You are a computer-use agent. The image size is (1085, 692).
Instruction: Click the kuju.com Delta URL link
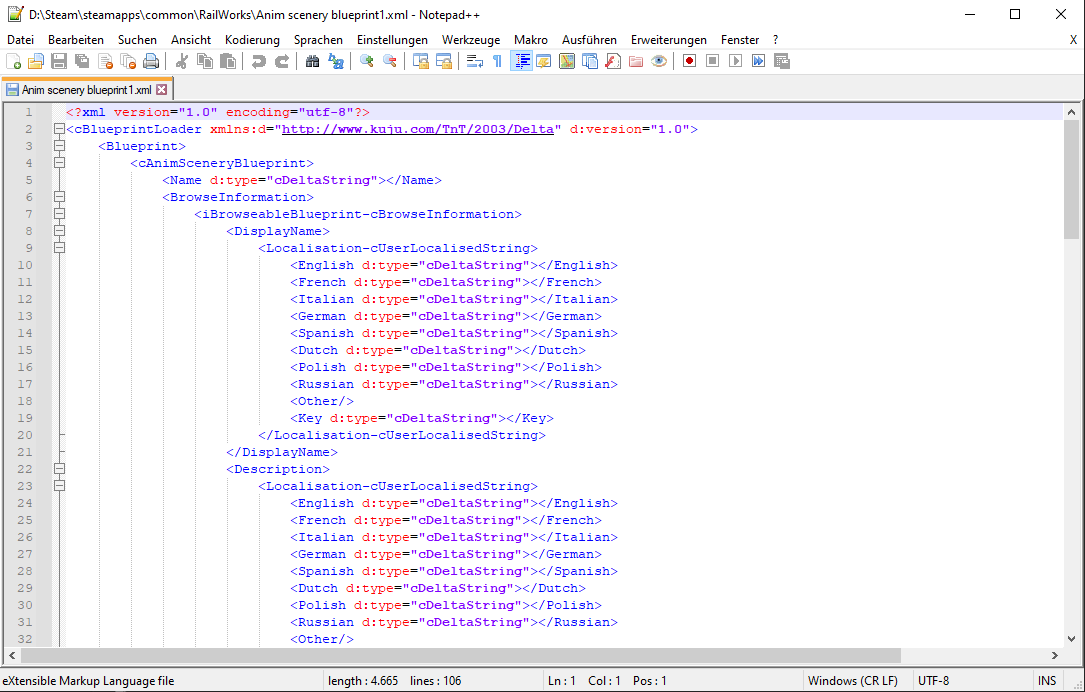pyautogui.click(x=417, y=129)
